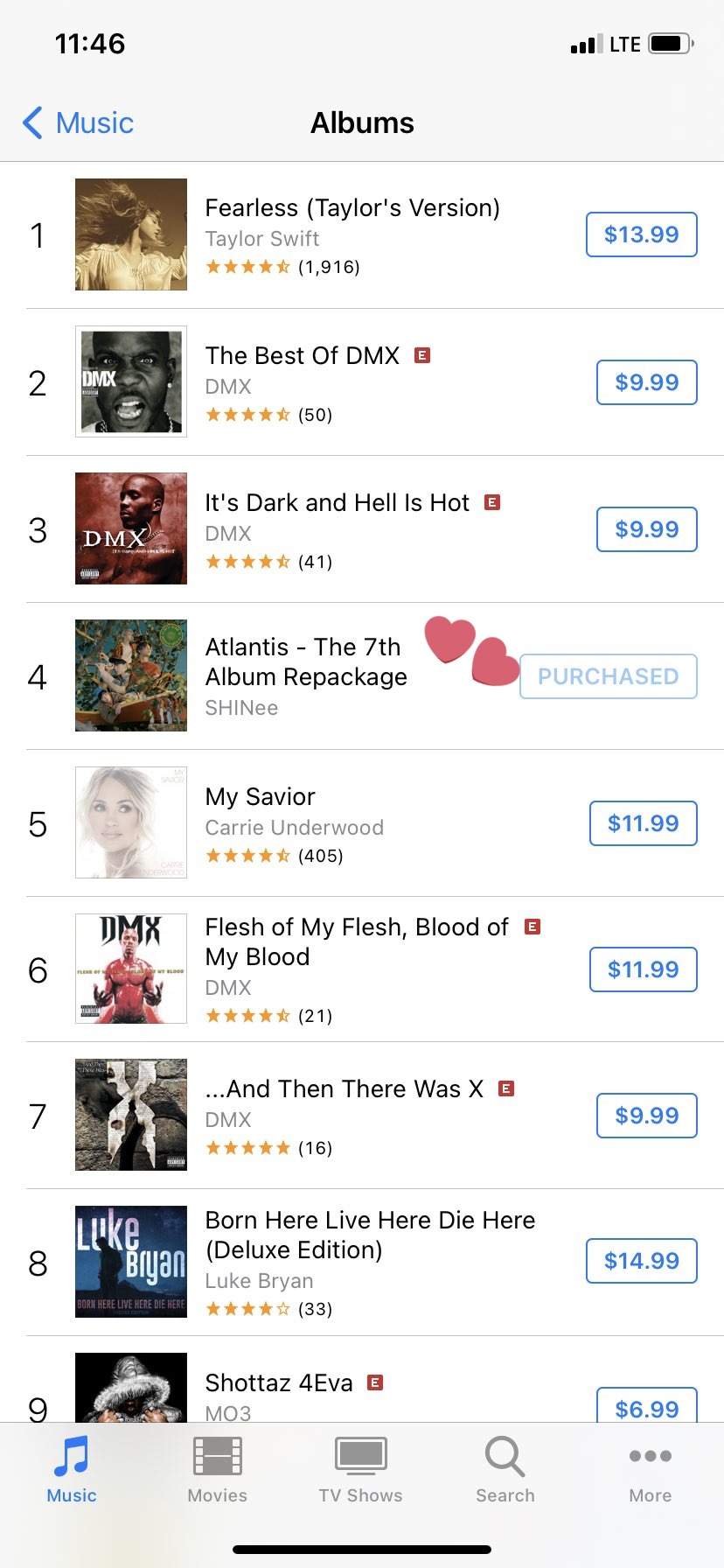Buy Fearless for $13.99
Viewport: 724px width, 1568px height.
click(x=641, y=234)
